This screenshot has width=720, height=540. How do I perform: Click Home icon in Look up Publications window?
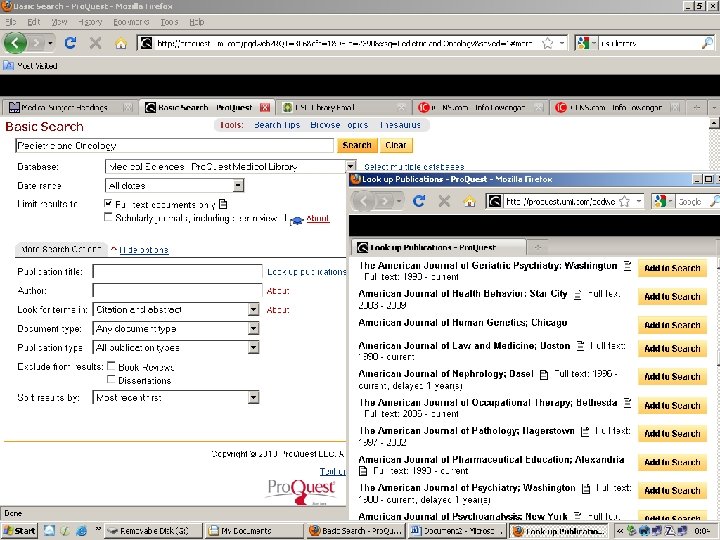coord(469,201)
